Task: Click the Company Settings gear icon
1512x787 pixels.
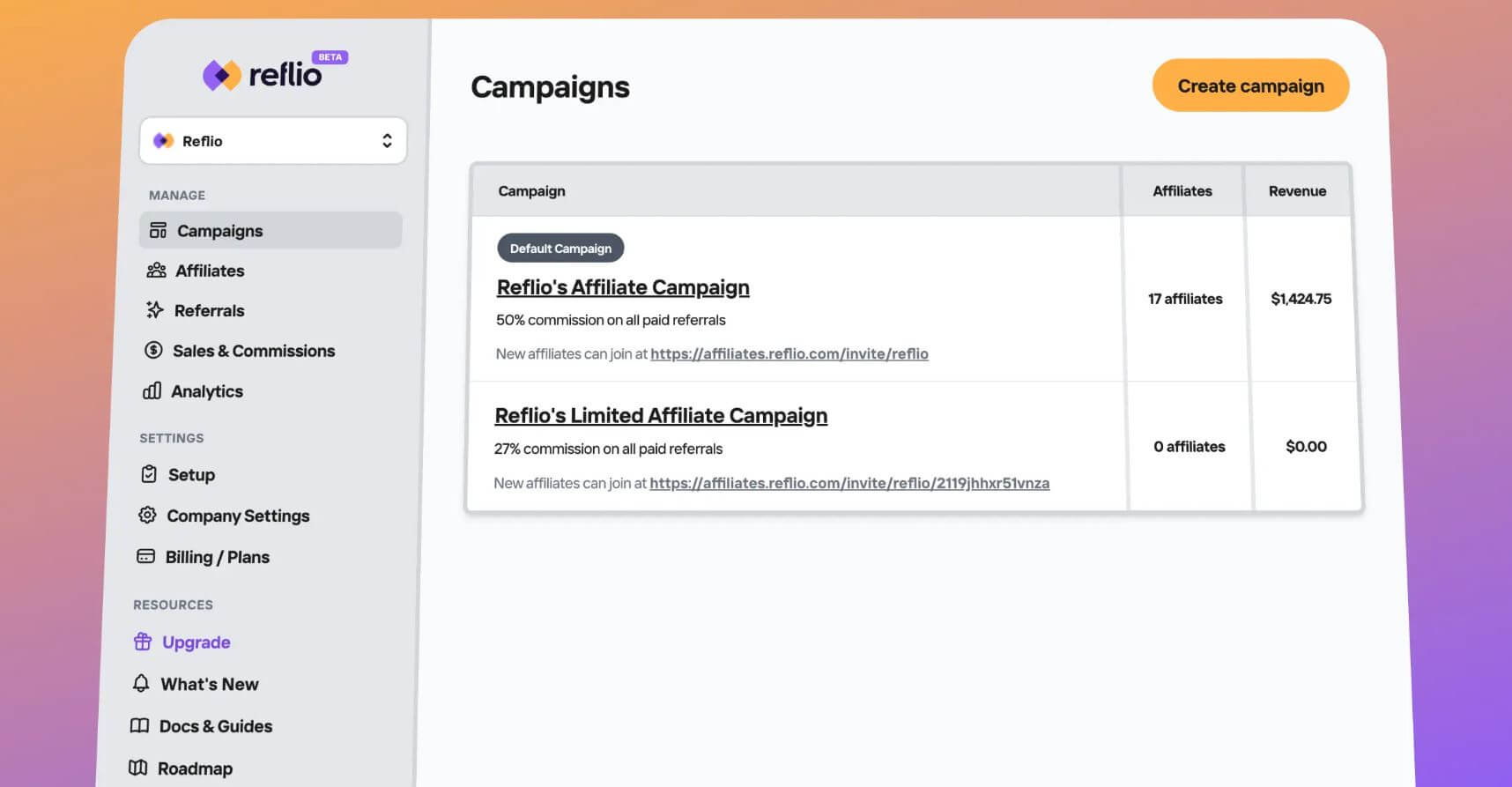Action: click(x=147, y=515)
